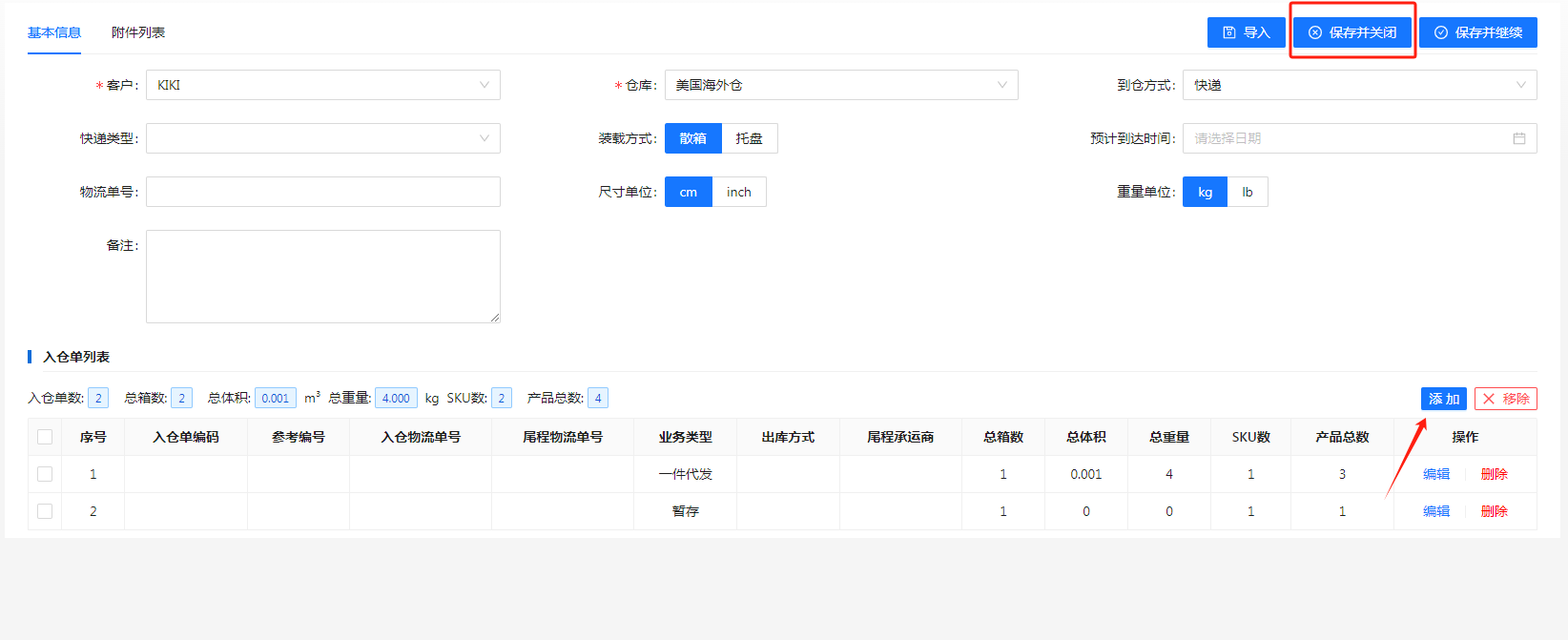Screen dimensions: 1568x640
Task: Click the 入仓单列表 section heading
Action: (x=76, y=357)
